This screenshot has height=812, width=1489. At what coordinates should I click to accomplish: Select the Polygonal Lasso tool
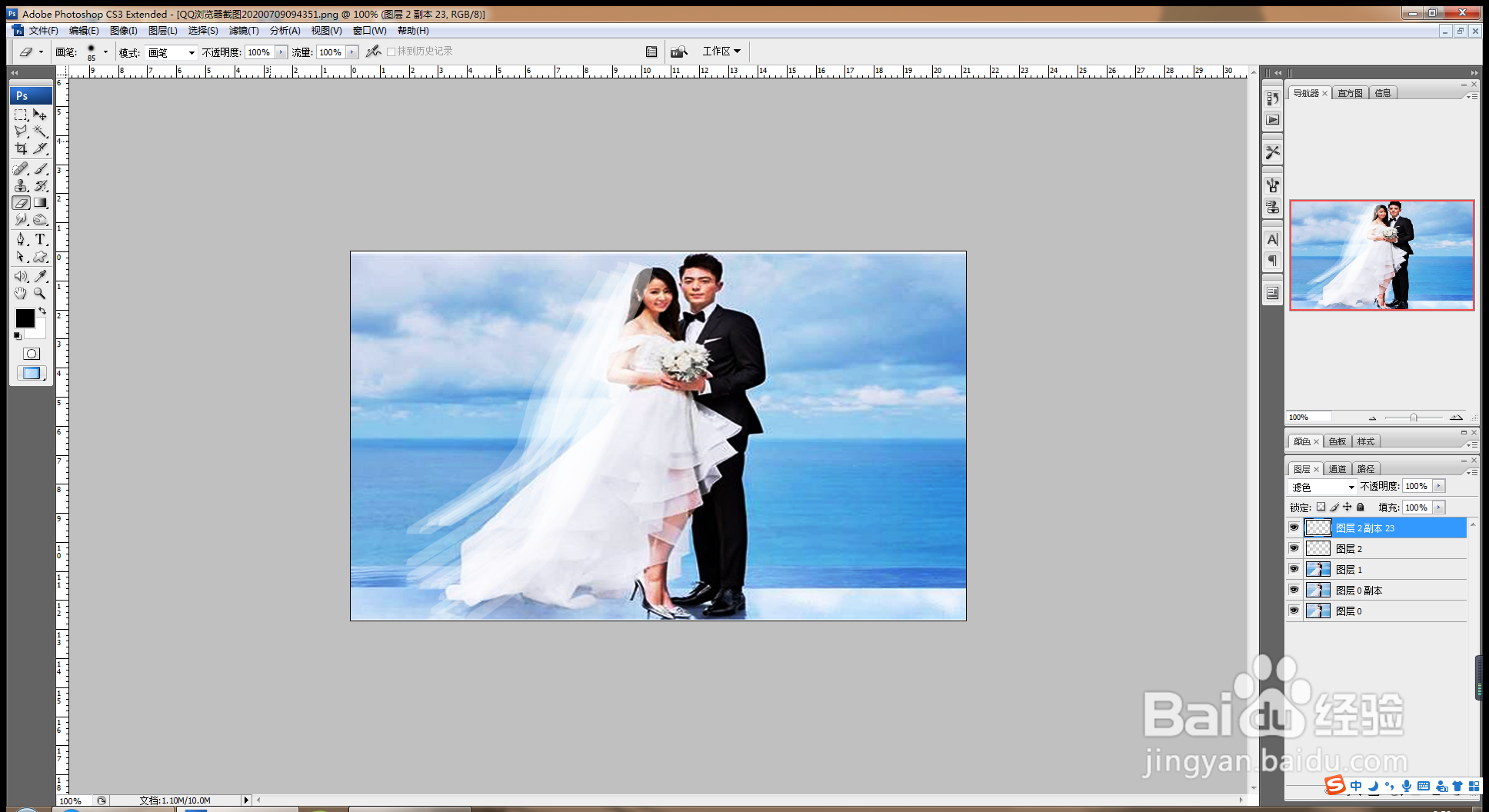pyautogui.click(x=22, y=131)
